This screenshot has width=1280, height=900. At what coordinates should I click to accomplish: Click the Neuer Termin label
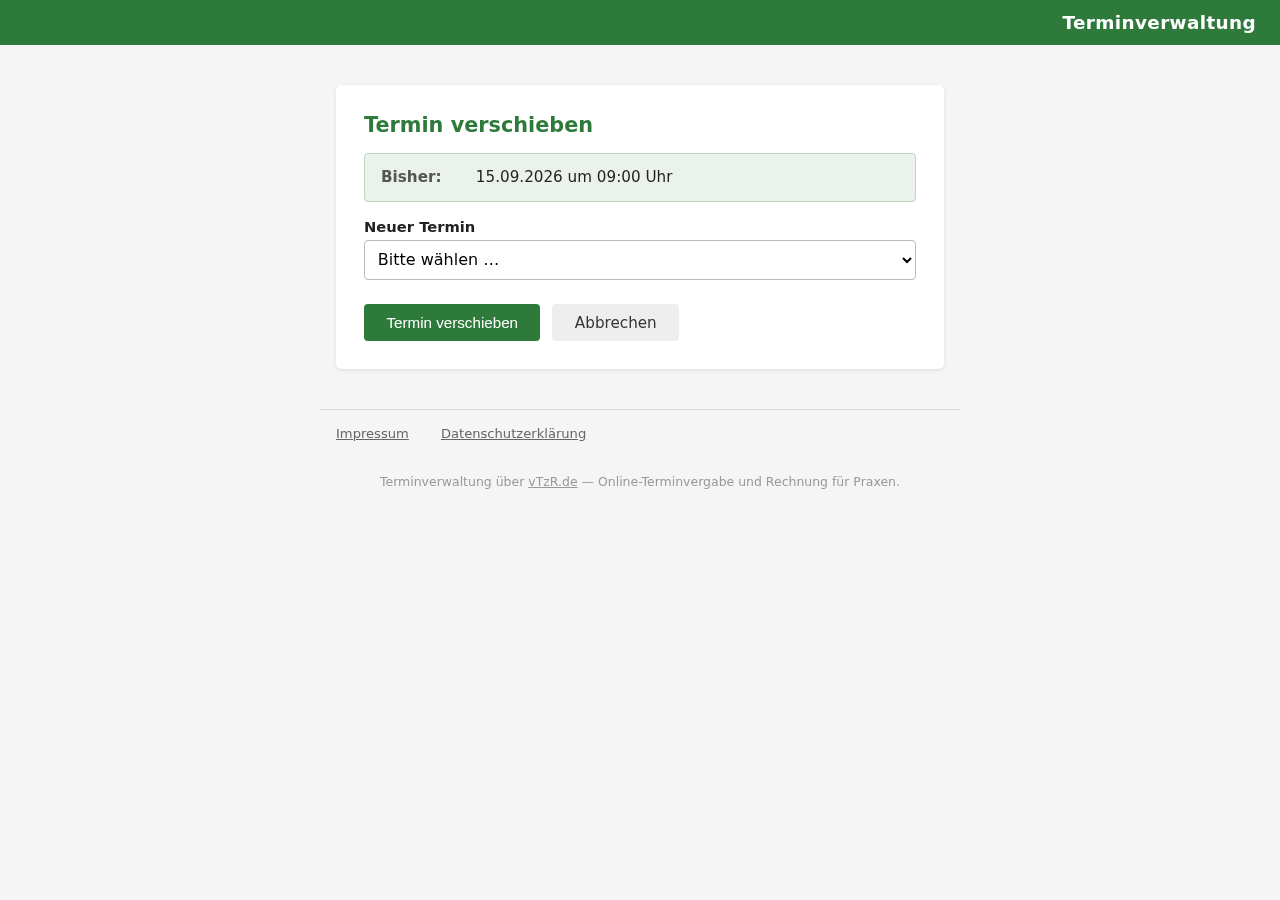(x=419, y=227)
